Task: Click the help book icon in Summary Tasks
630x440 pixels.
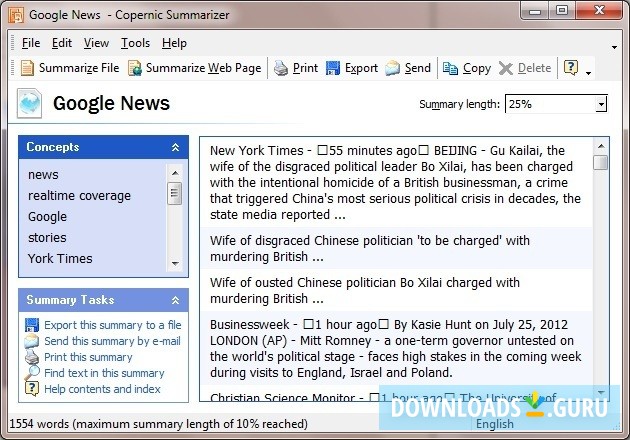Action: click(x=32, y=389)
